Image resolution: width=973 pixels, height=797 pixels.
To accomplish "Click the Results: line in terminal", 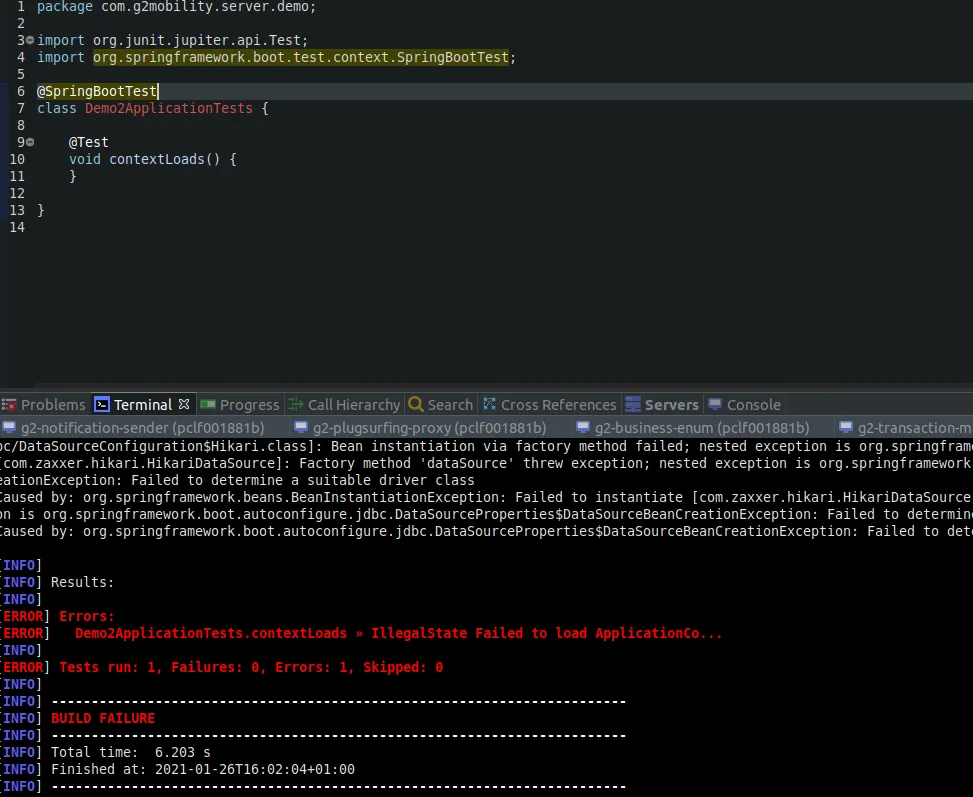I will [x=83, y=582].
